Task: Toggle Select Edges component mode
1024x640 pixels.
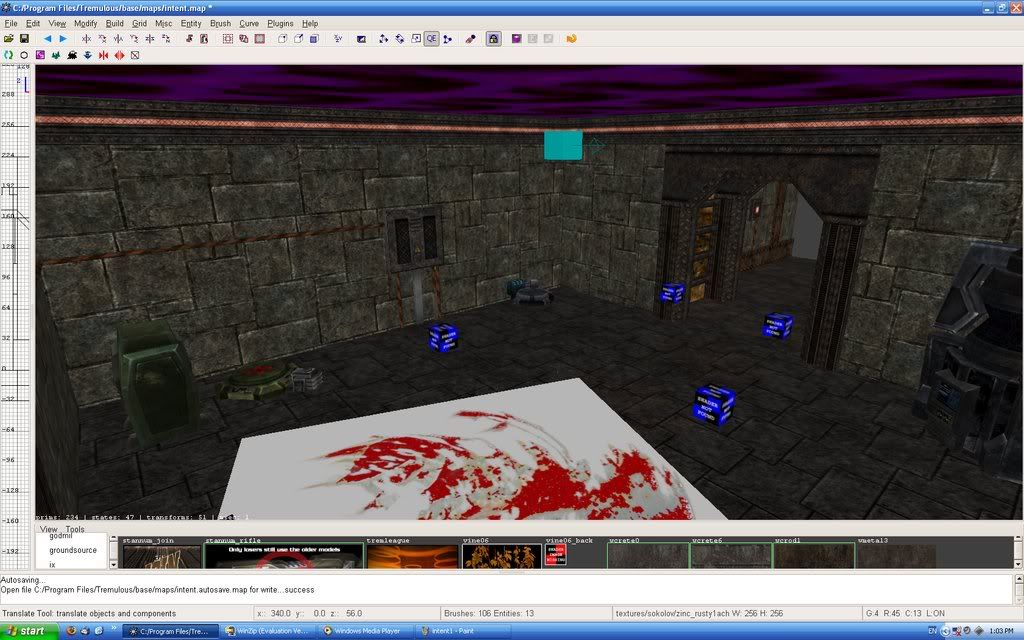Action: point(298,39)
